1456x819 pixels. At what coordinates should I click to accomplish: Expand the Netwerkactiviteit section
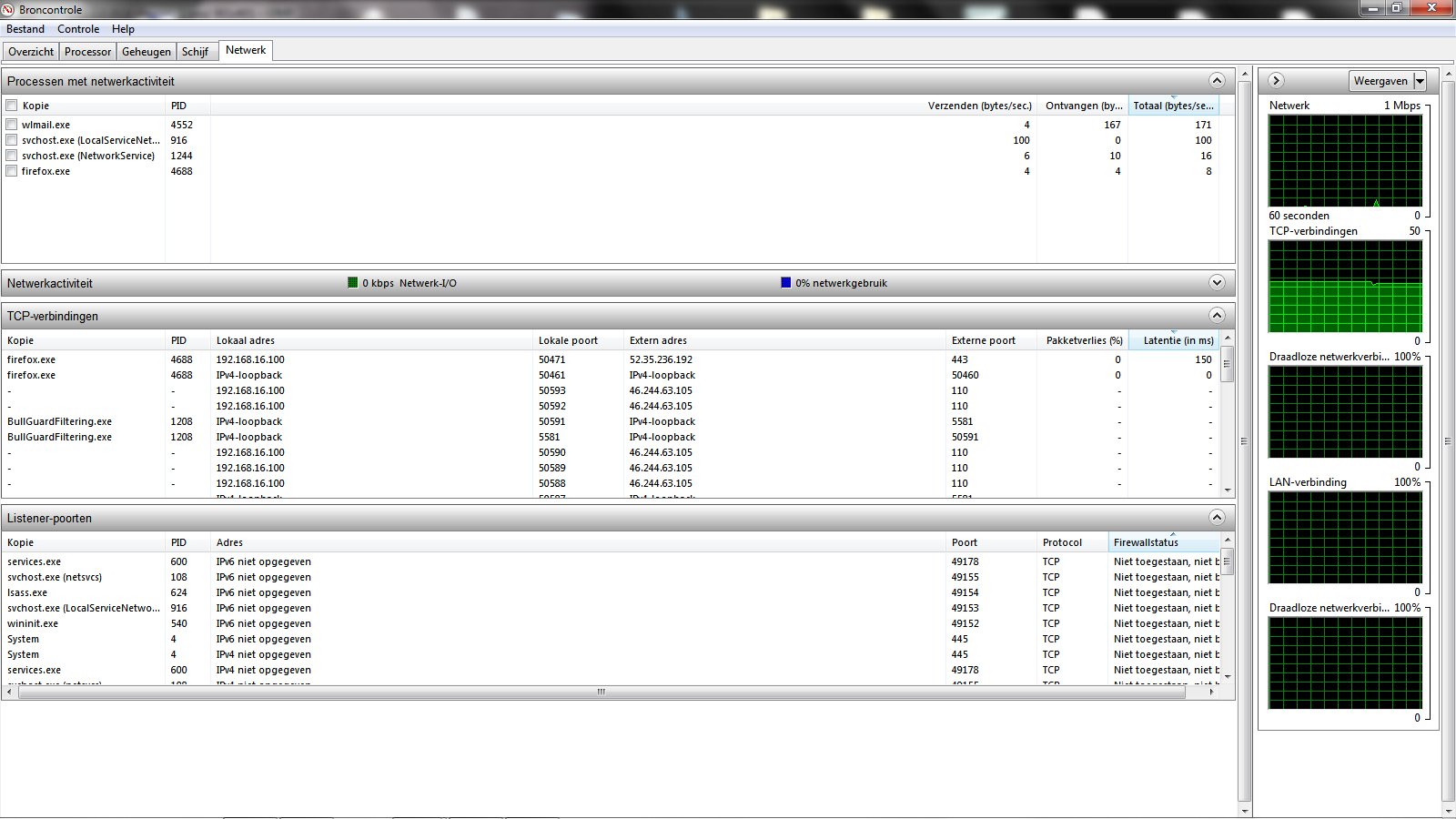click(x=1217, y=283)
